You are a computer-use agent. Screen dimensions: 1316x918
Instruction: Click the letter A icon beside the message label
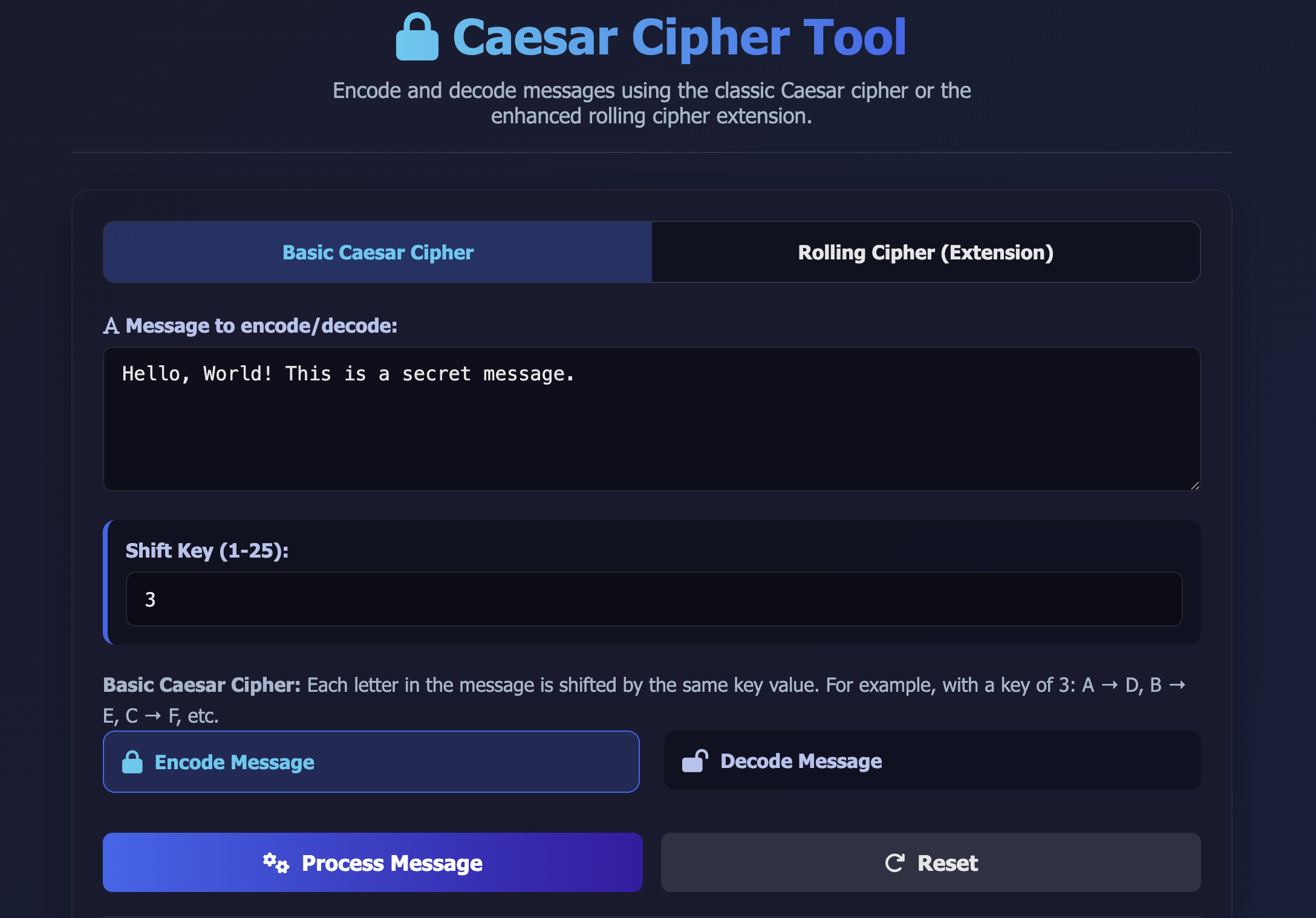(x=111, y=325)
